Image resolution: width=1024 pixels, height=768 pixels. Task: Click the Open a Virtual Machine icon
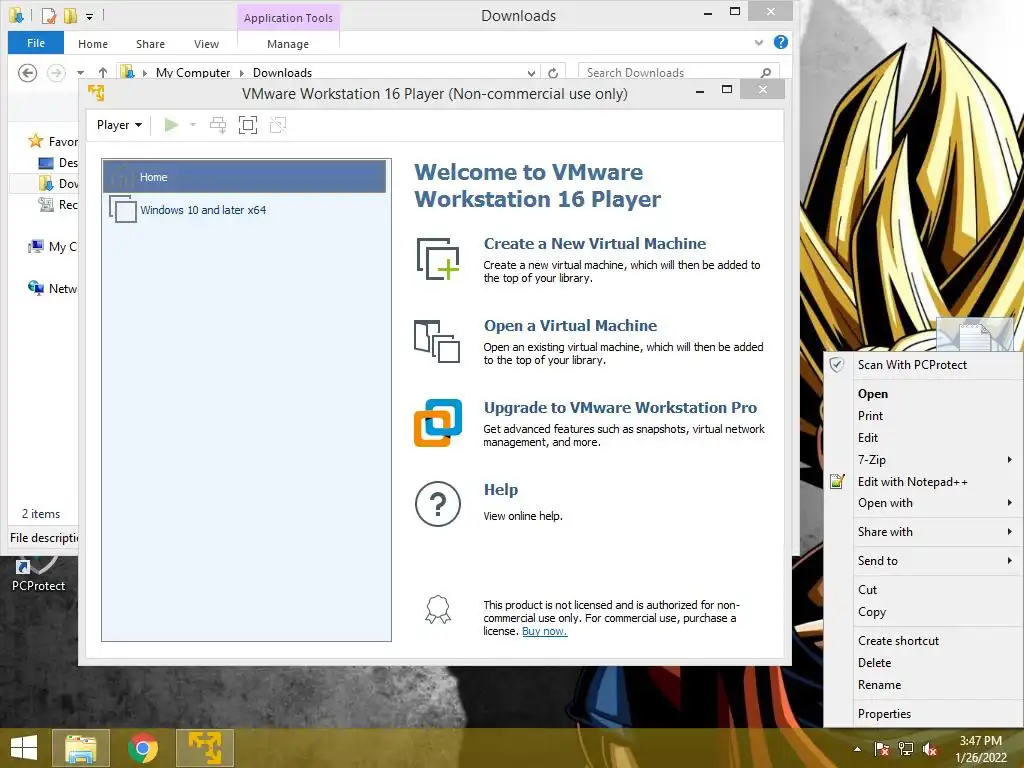[x=437, y=341]
